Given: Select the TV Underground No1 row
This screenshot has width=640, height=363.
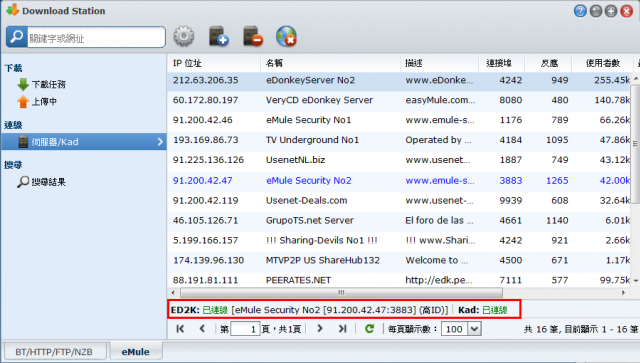Looking at the screenshot, I should point(400,140).
